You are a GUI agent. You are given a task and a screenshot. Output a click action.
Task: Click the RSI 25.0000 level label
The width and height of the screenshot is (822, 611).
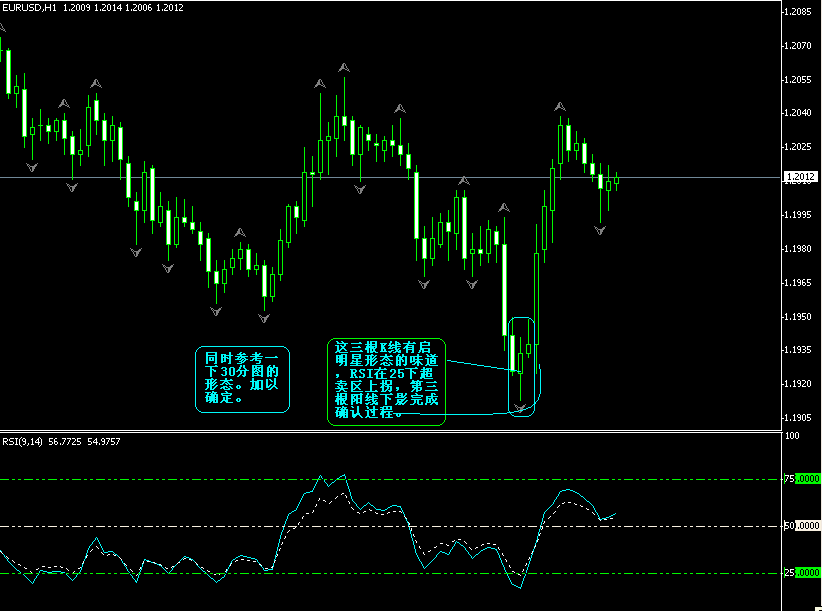tap(802, 573)
